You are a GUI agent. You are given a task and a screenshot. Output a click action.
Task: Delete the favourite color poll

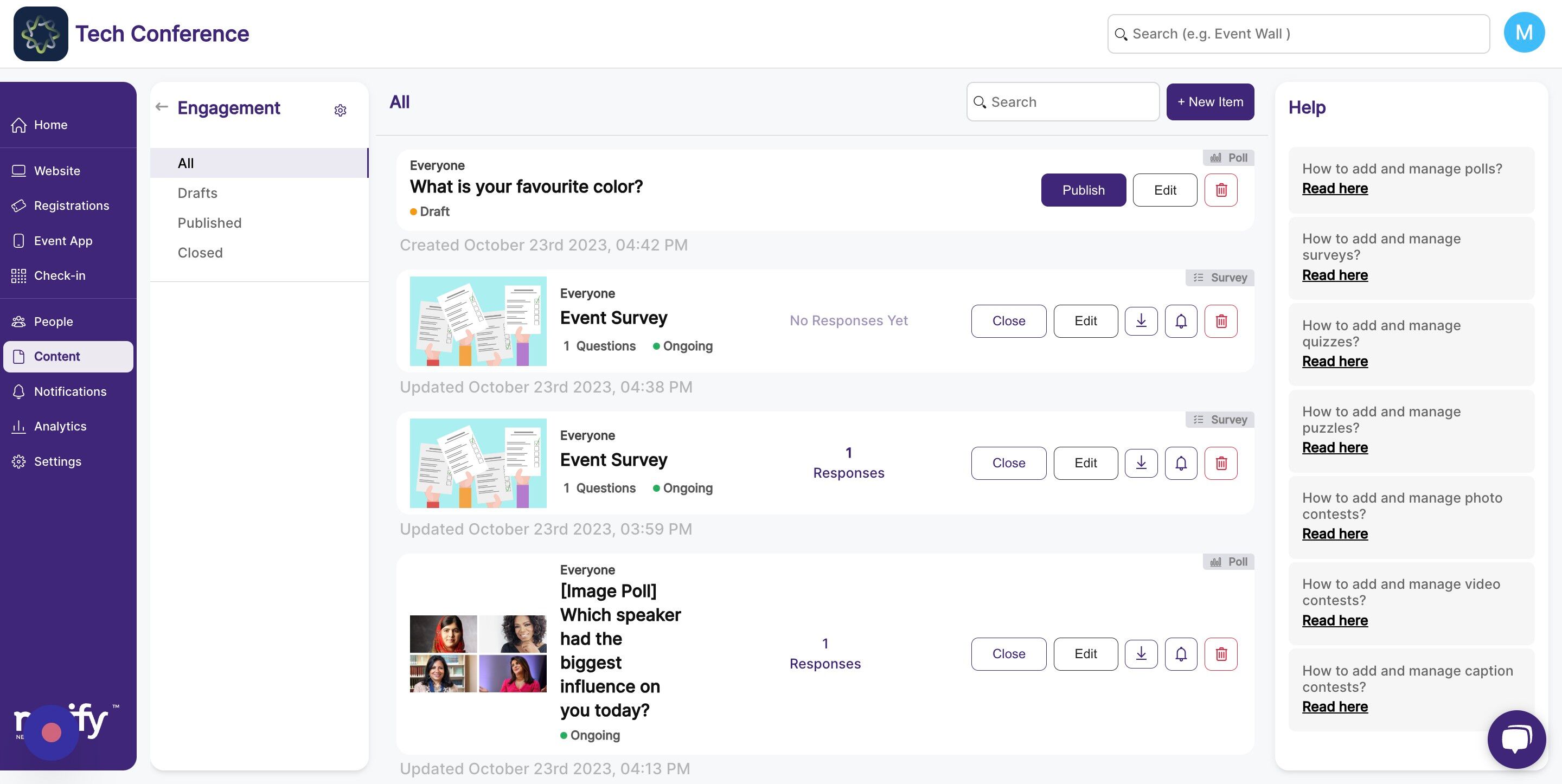(1221, 190)
